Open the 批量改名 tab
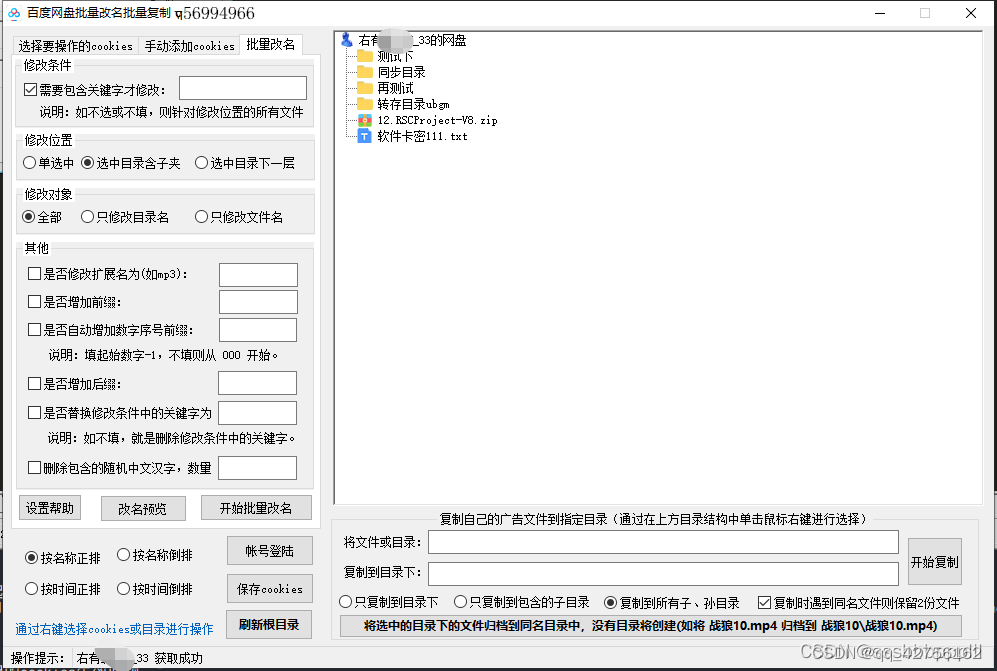The width and height of the screenshot is (997, 671). [271, 44]
